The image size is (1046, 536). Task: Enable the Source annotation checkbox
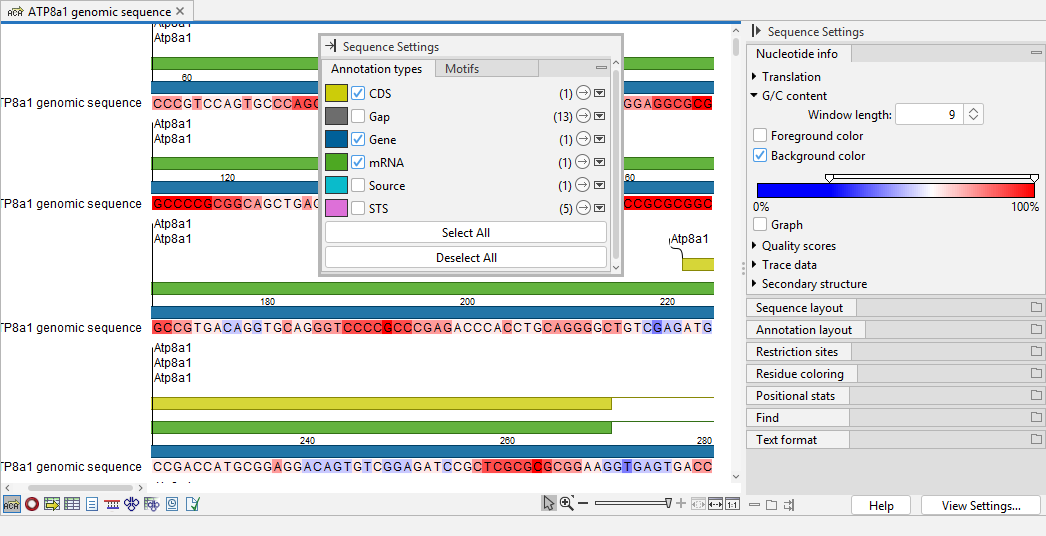[358, 186]
